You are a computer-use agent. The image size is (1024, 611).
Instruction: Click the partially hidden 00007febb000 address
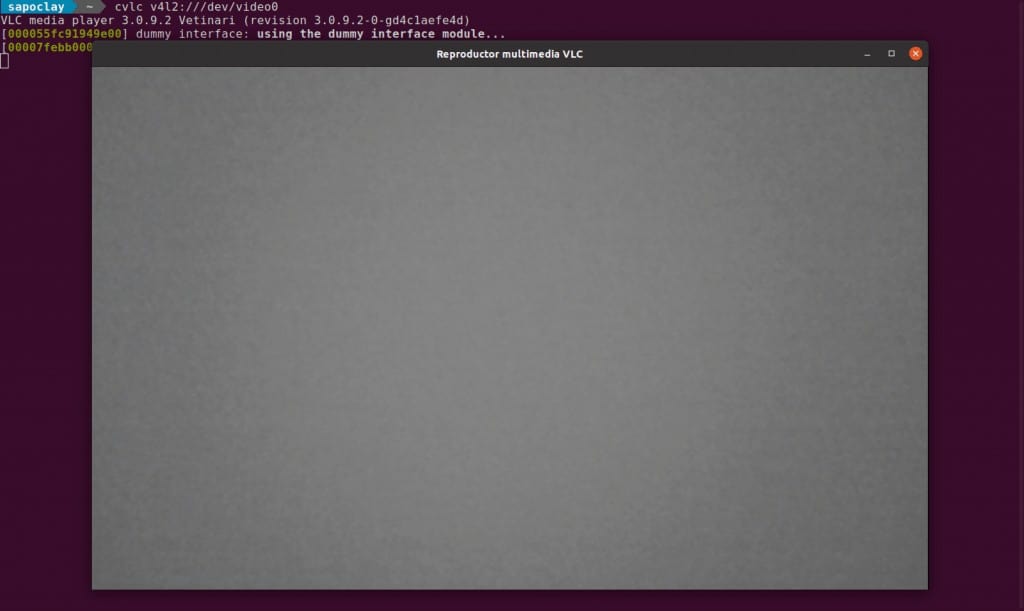50,48
